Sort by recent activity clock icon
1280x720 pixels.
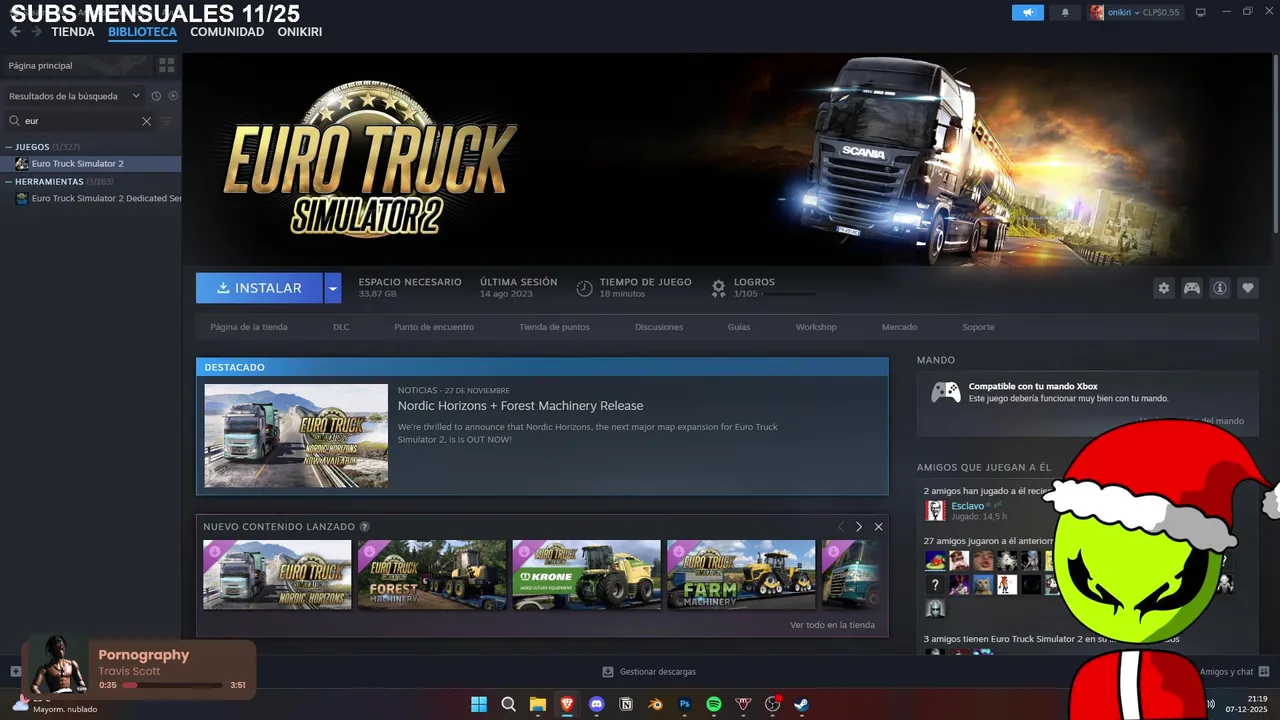156,96
